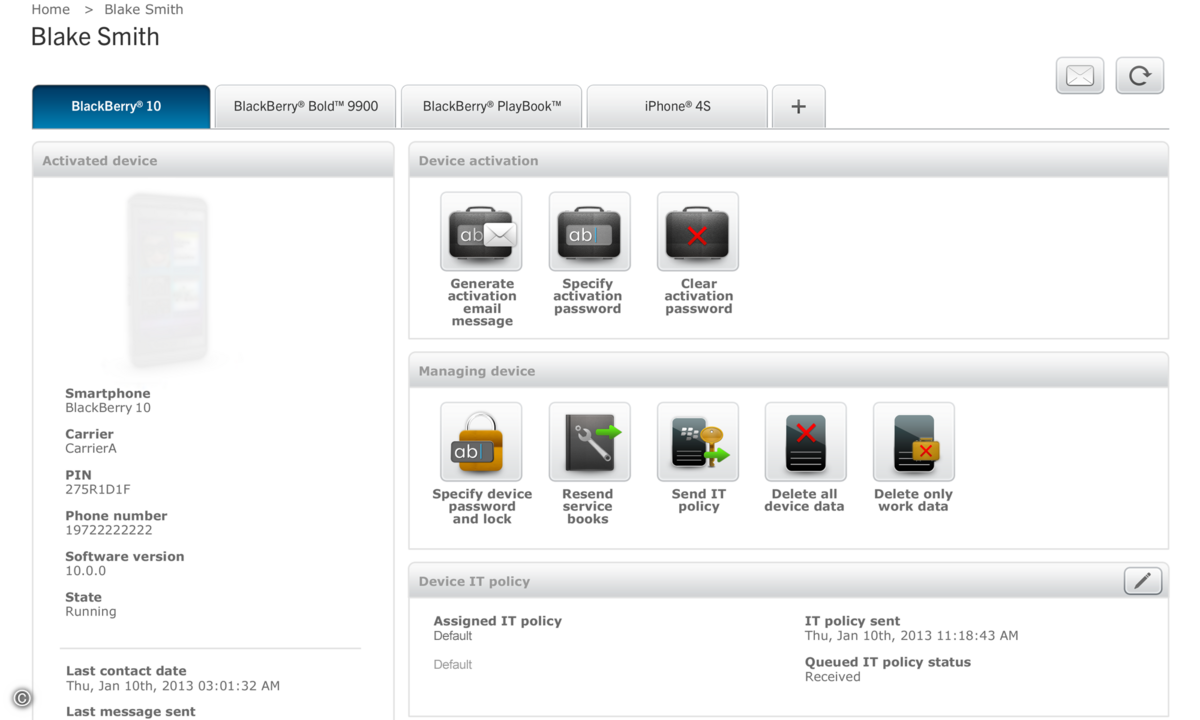Click the Send IT policy label
This screenshot has height=720, width=1200.
click(x=699, y=500)
